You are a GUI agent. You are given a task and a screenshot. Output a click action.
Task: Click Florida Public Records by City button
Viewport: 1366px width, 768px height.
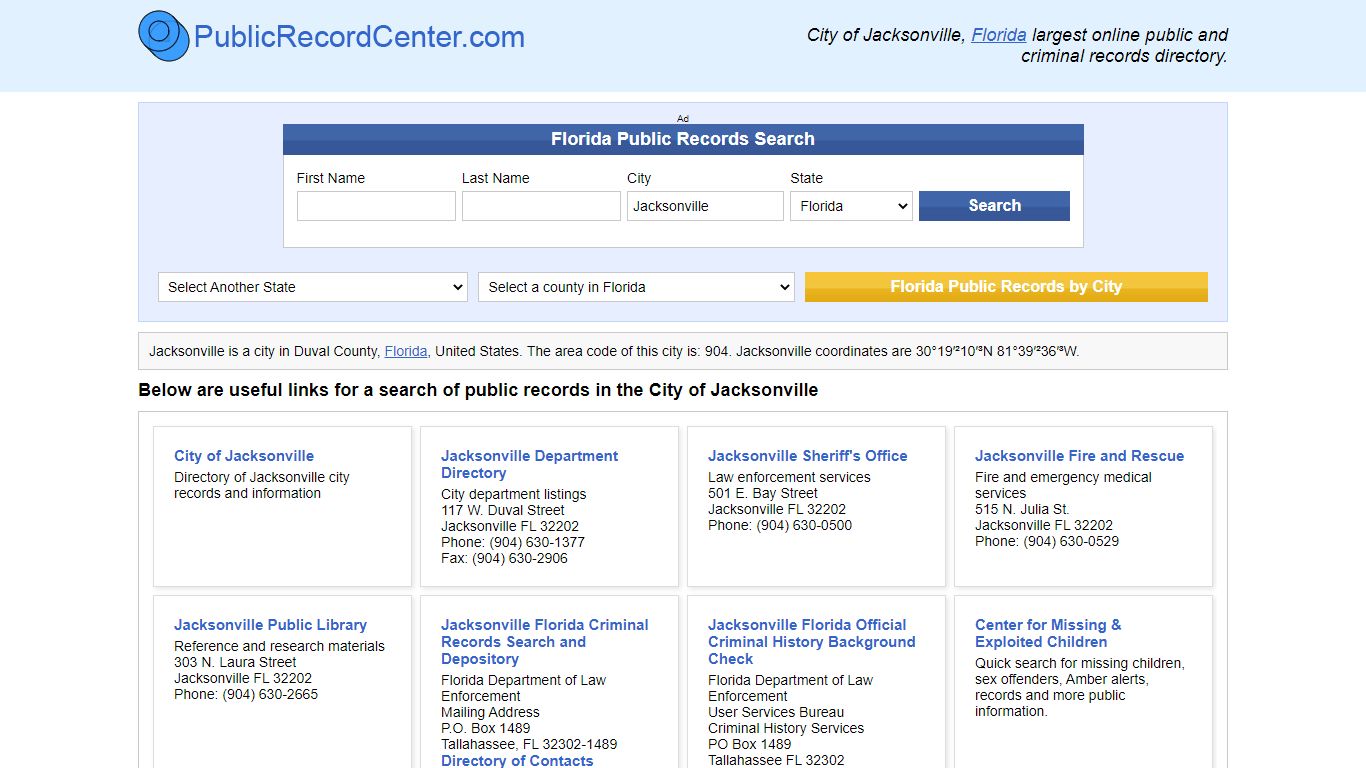(x=1006, y=287)
